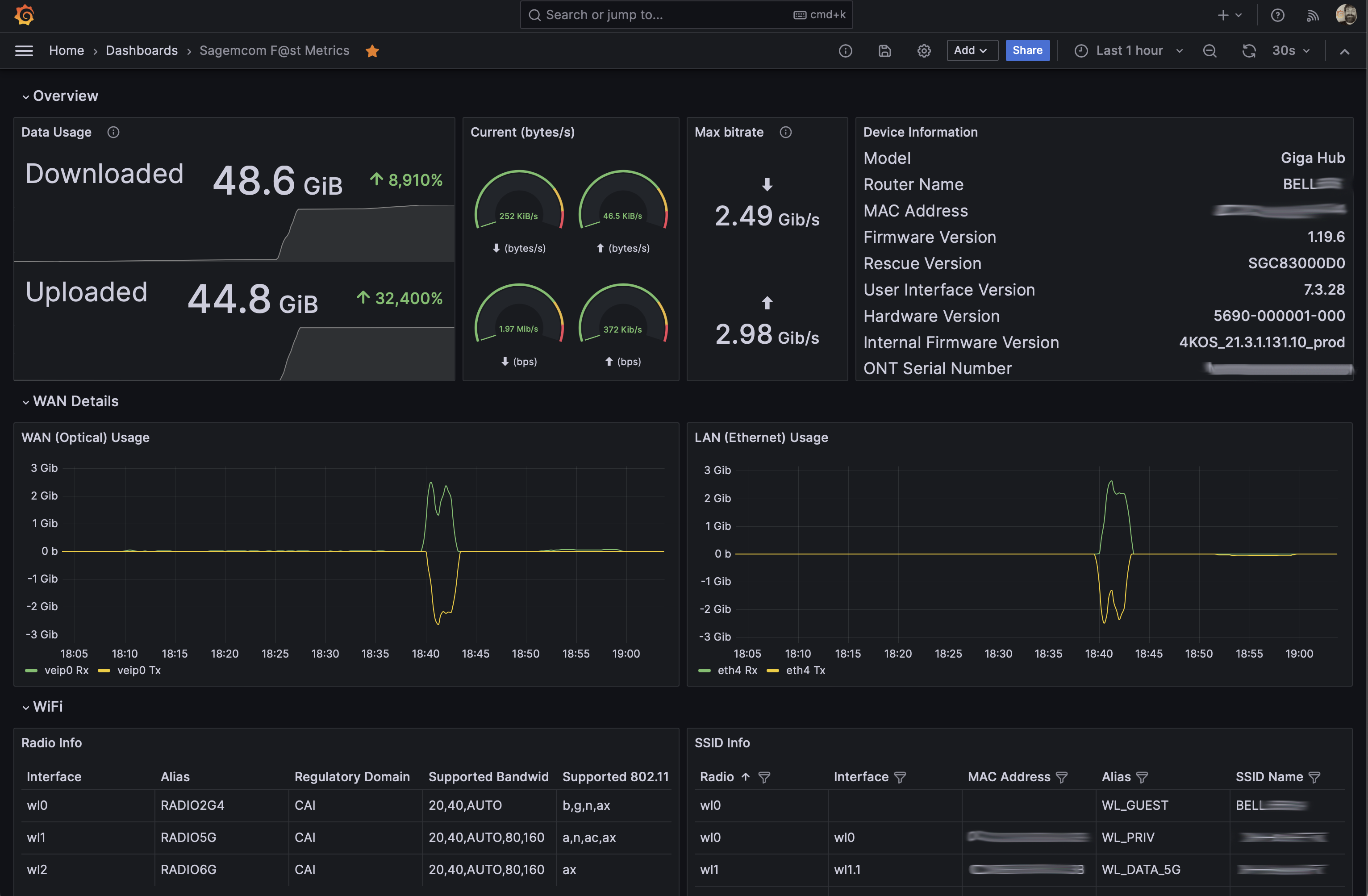Click the Share button
The width and height of the screenshot is (1368, 896).
[x=1026, y=49]
